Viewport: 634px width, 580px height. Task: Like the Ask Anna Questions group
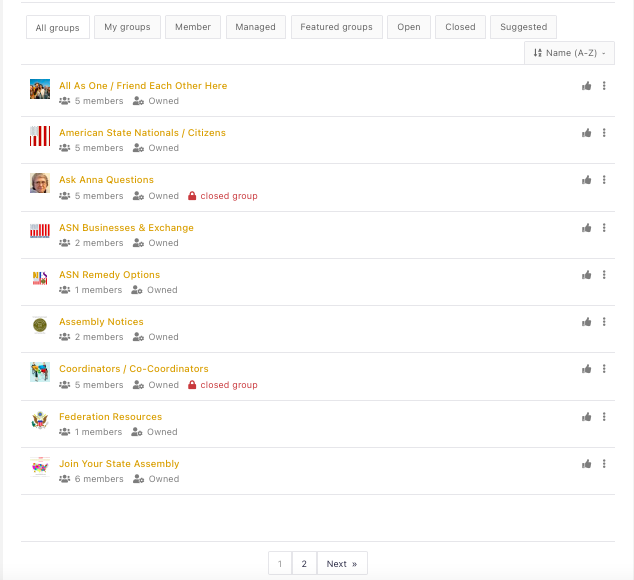[x=586, y=180]
